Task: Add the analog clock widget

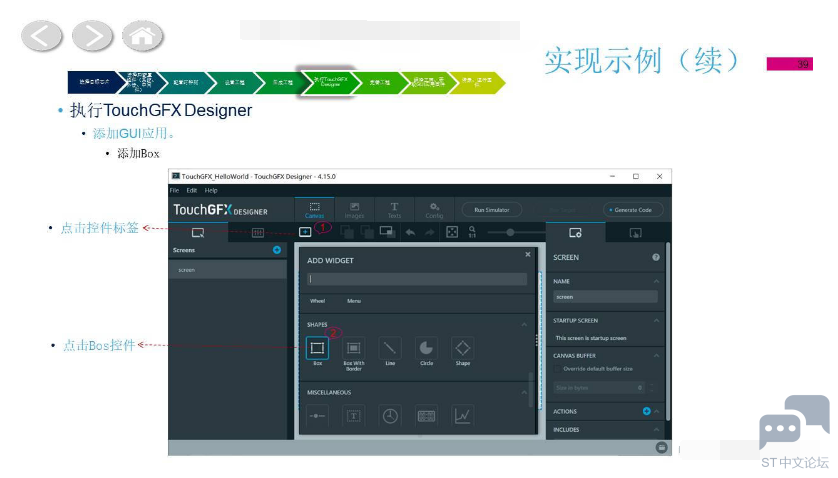Action: (x=390, y=416)
